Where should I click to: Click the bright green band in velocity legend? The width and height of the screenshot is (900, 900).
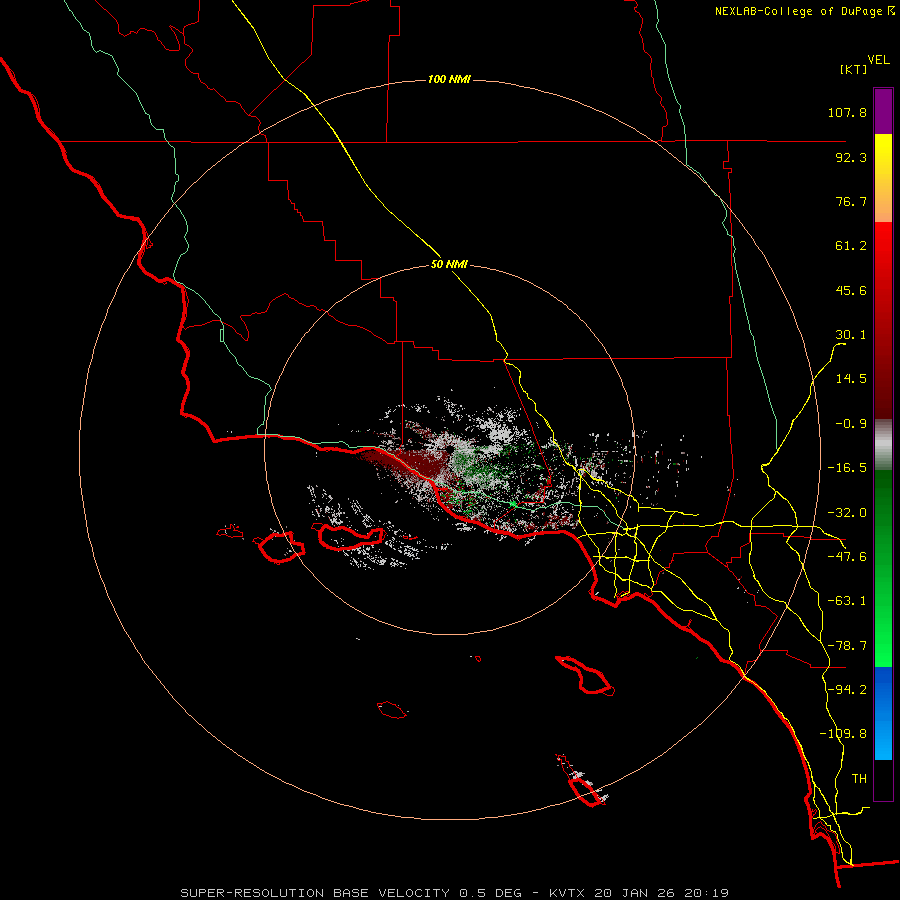click(x=883, y=568)
